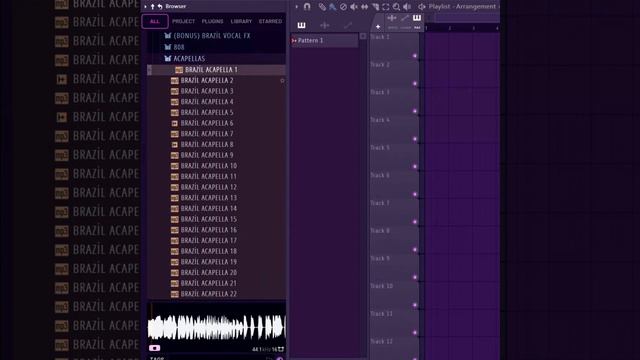Viewport: 640px width, 360px height.
Task: Click the file icon of BRAZIL ACAPELLA 6
Action: (175, 123)
